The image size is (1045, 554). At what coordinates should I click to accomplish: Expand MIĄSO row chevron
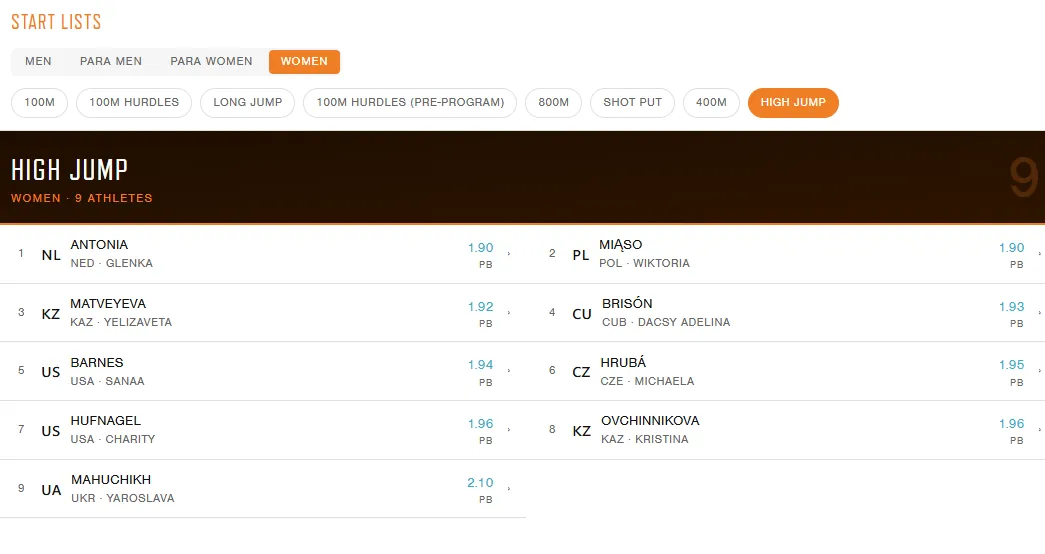click(1039, 253)
